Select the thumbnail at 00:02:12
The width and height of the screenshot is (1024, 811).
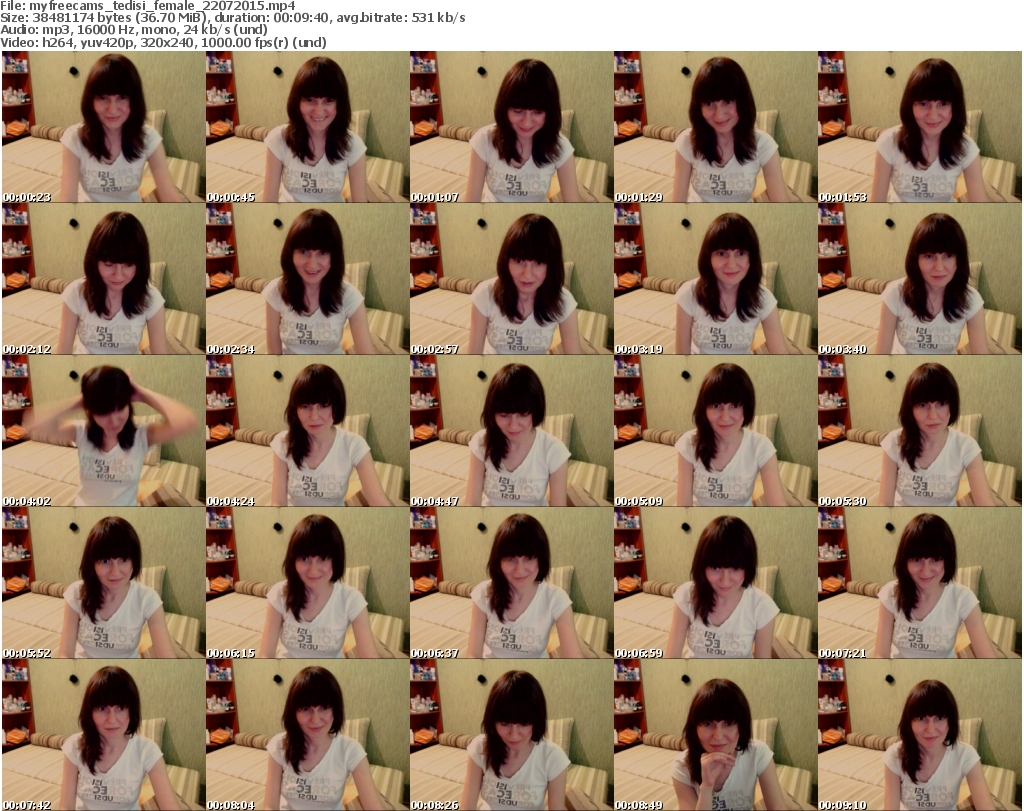[103, 279]
